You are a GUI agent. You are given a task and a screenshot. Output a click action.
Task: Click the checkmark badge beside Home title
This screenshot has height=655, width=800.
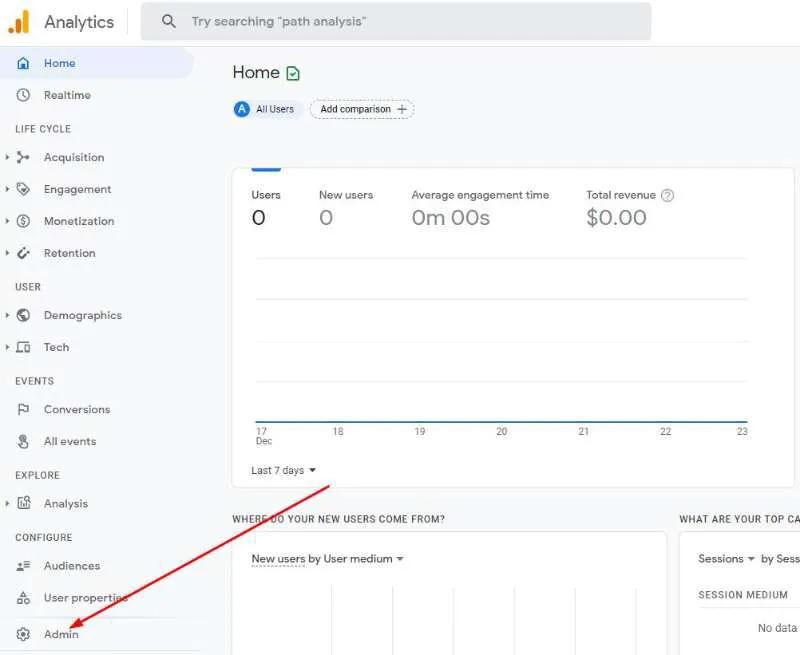[x=291, y=72]
